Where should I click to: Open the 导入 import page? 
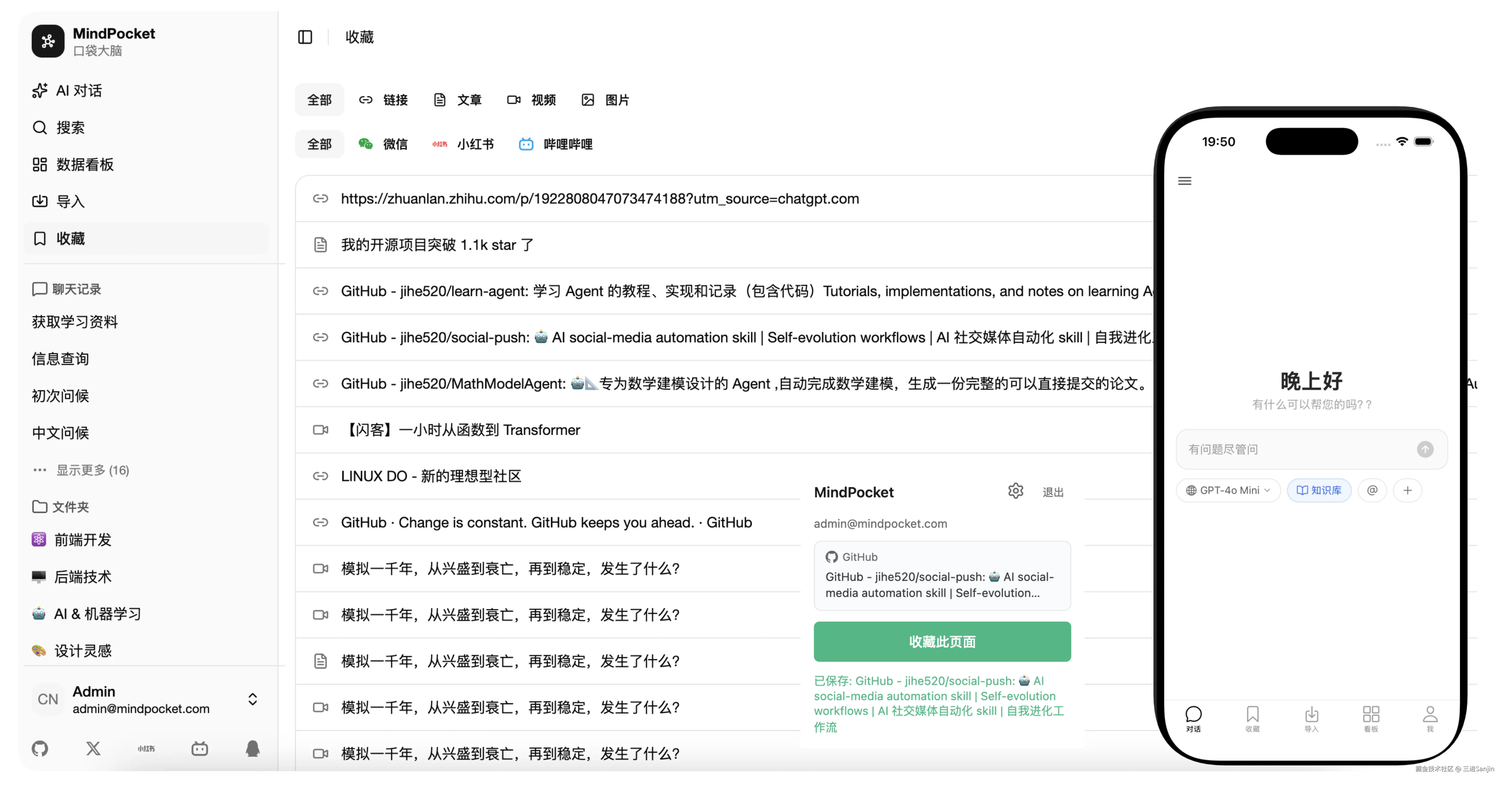(70, 201)
